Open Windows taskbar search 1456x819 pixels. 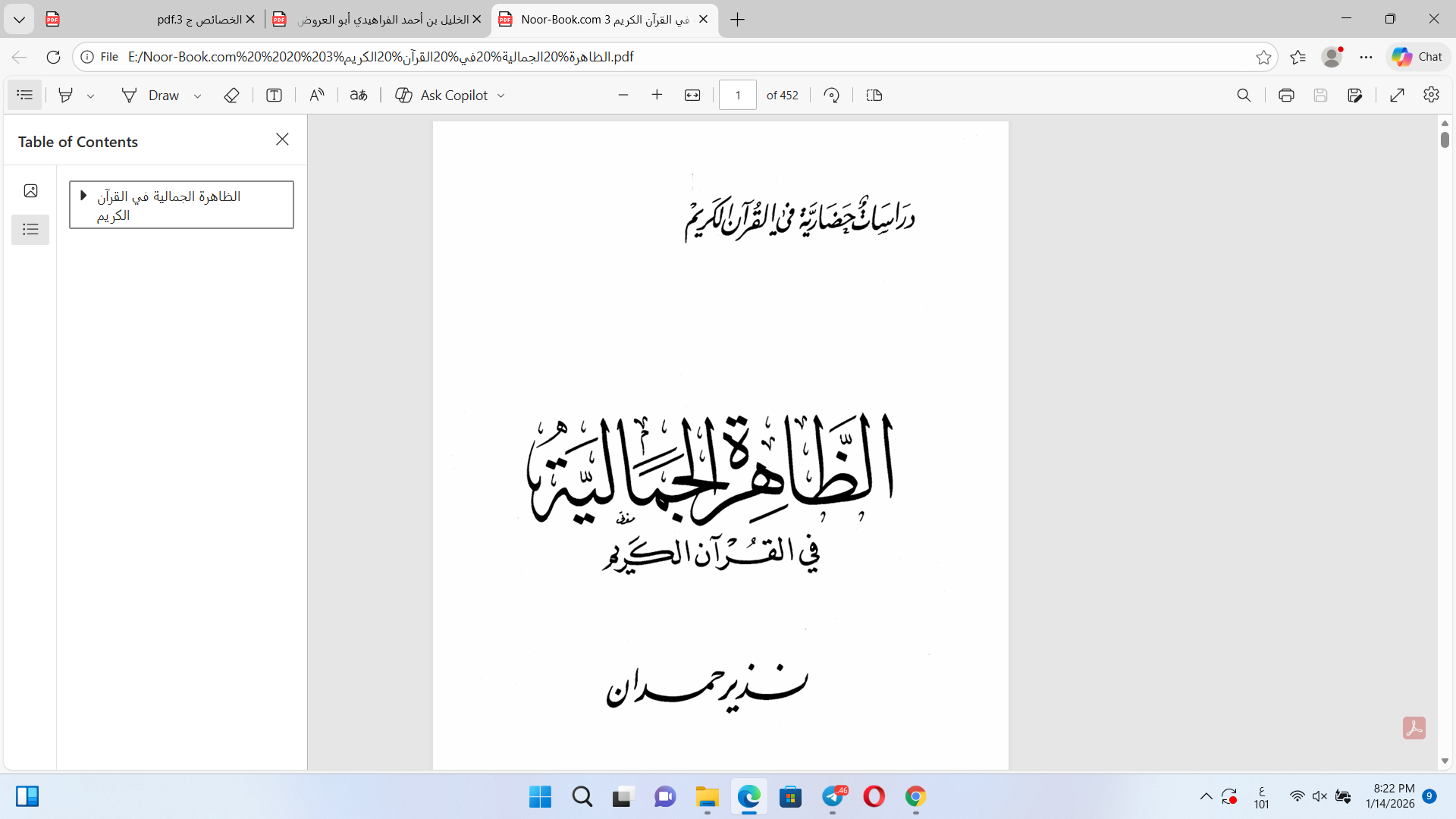[x=582, y=796]
